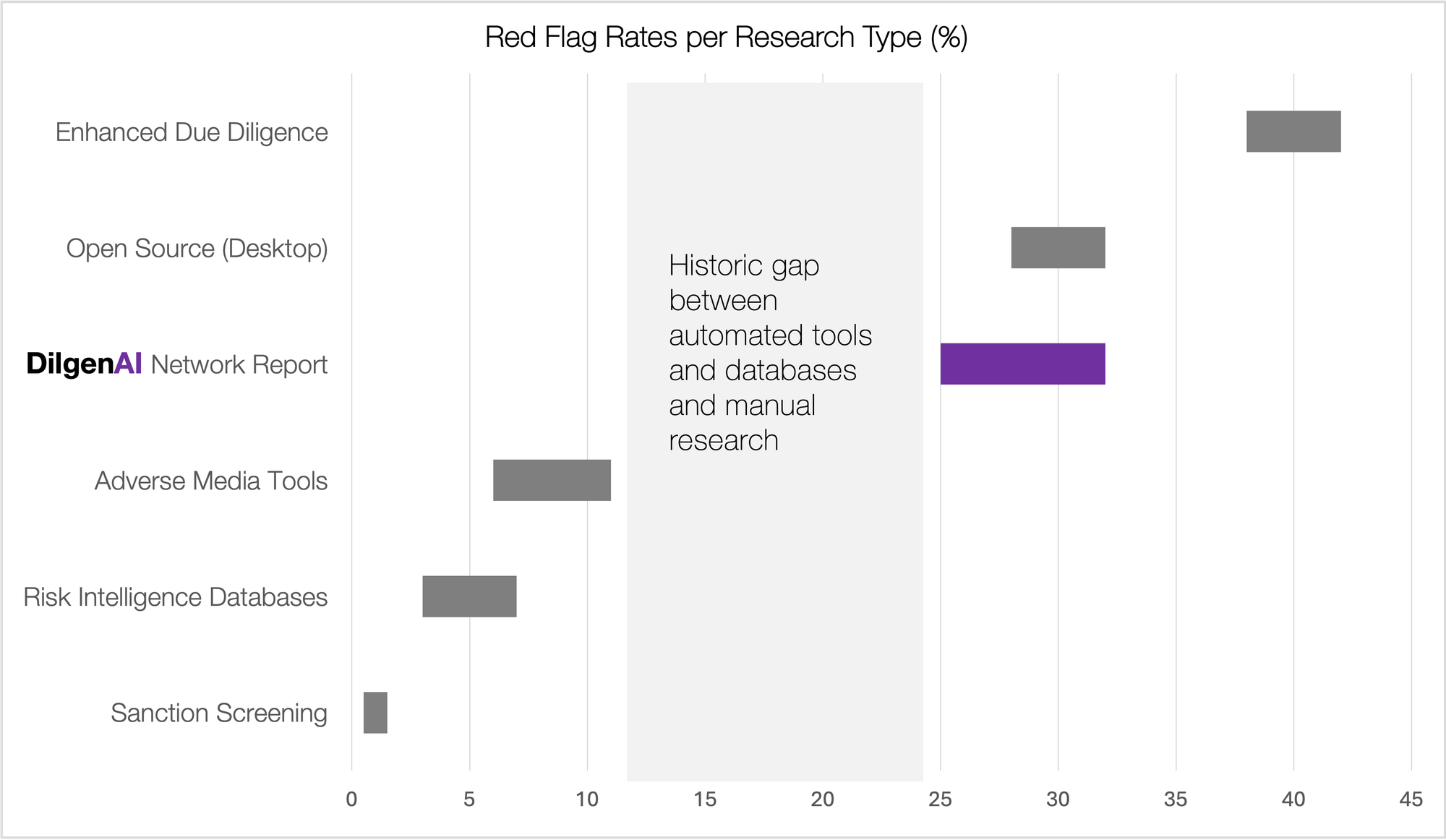This screenshot has width=1446, height=840.
Task: Click the DilgenAI logo text
Action: click(84, 364)
